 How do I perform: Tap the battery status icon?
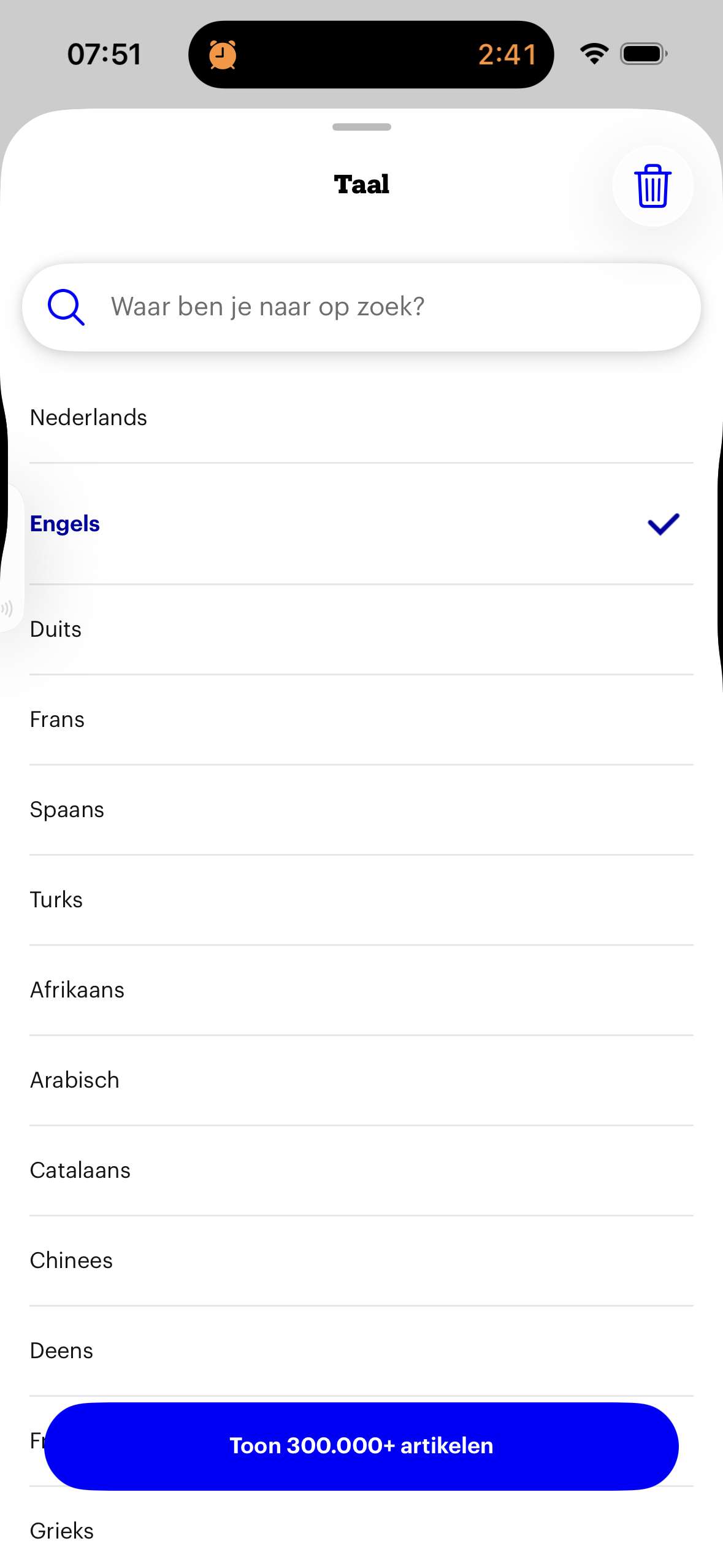tap(643, 54)
